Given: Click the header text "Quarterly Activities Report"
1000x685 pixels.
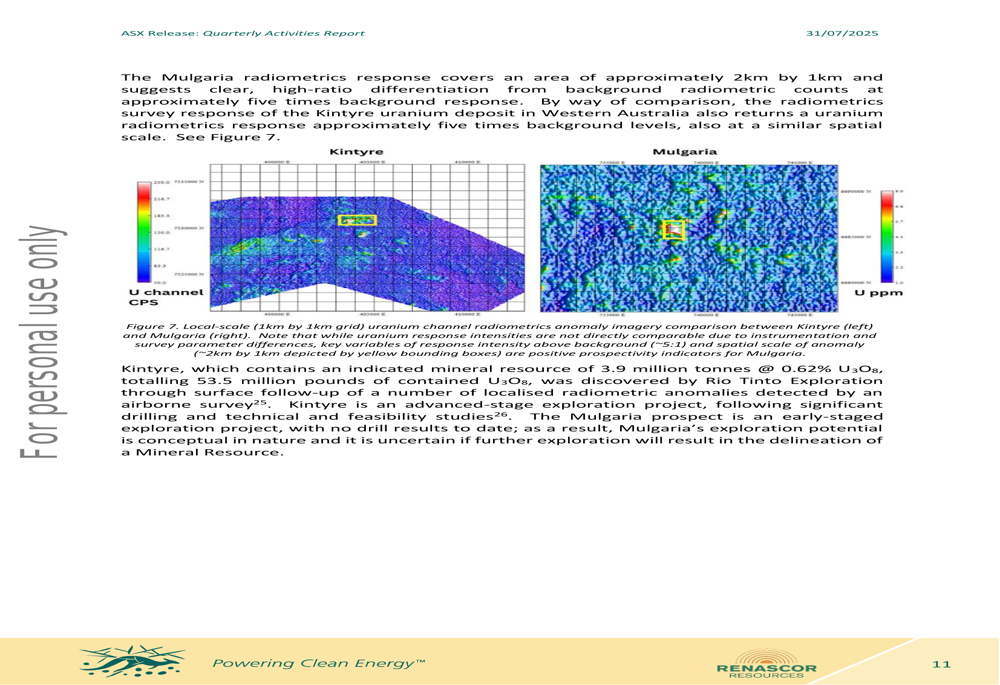Looking at the screenshot, I should click(284, 33).
